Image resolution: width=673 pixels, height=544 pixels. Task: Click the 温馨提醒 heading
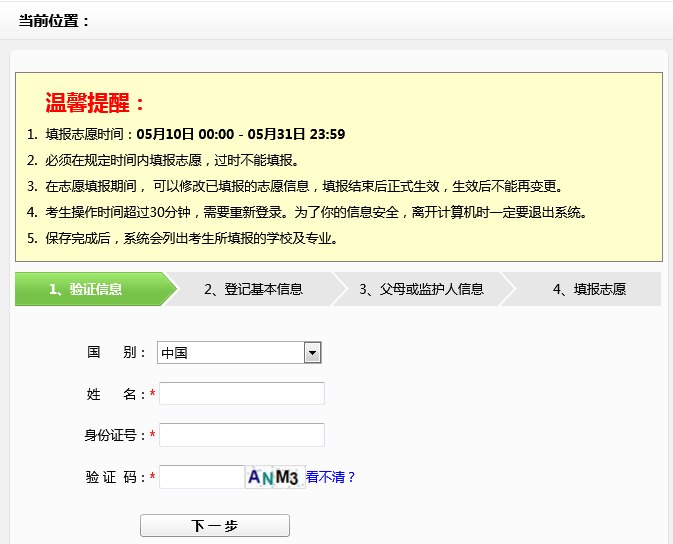96,104
